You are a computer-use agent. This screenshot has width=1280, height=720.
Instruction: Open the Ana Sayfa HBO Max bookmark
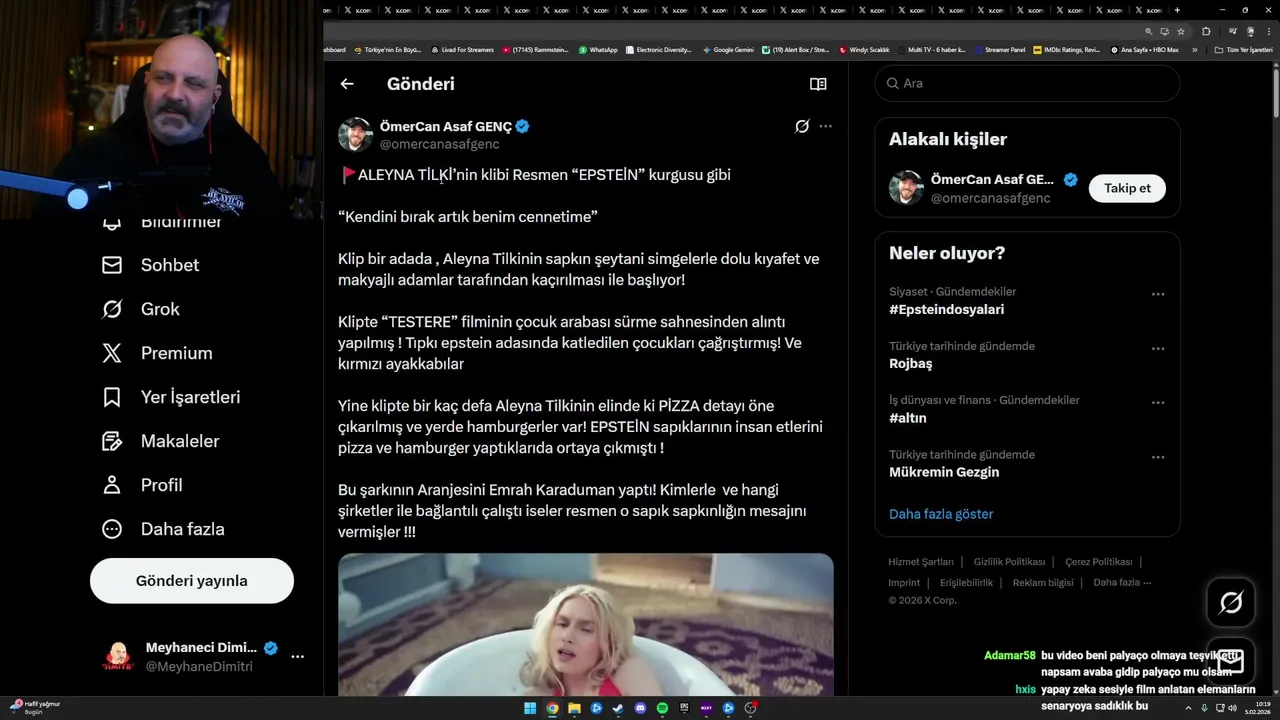pos(1145,50)
